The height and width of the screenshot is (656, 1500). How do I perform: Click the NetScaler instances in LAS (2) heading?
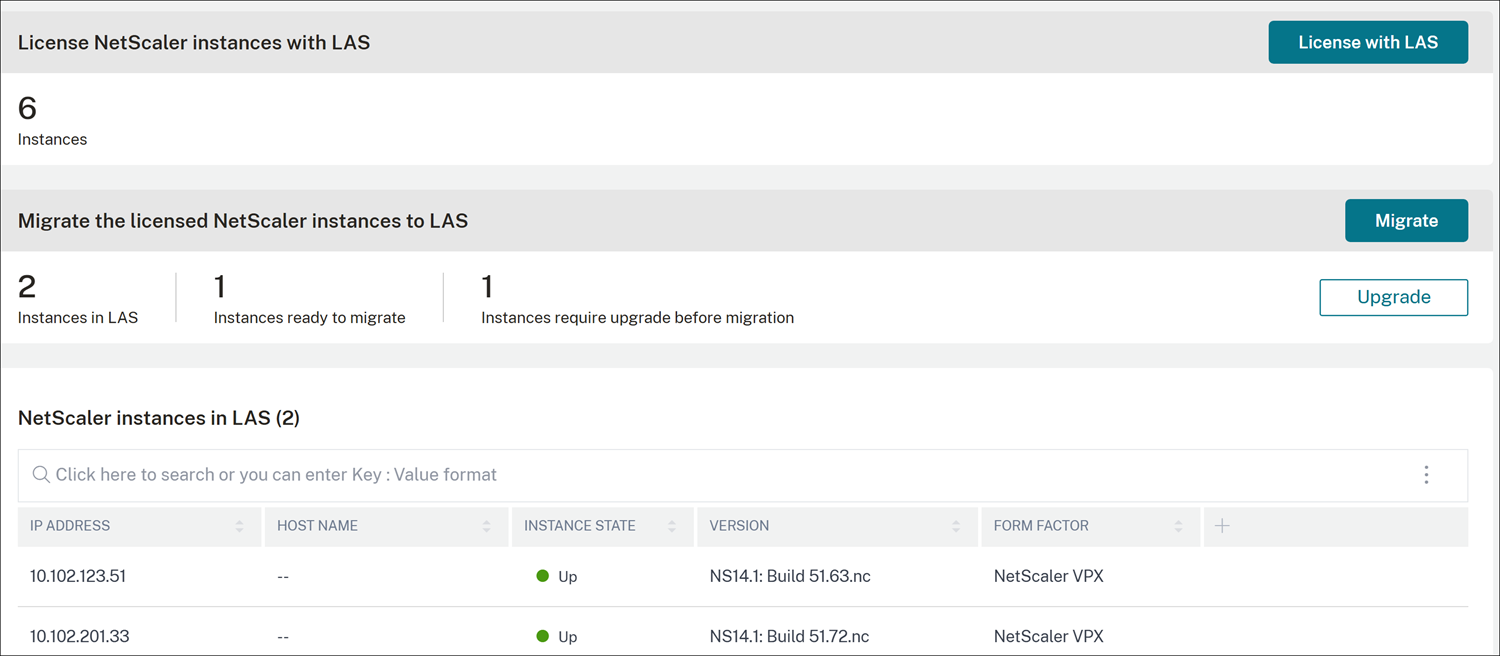pyautogui.click(x=159, y=418)
